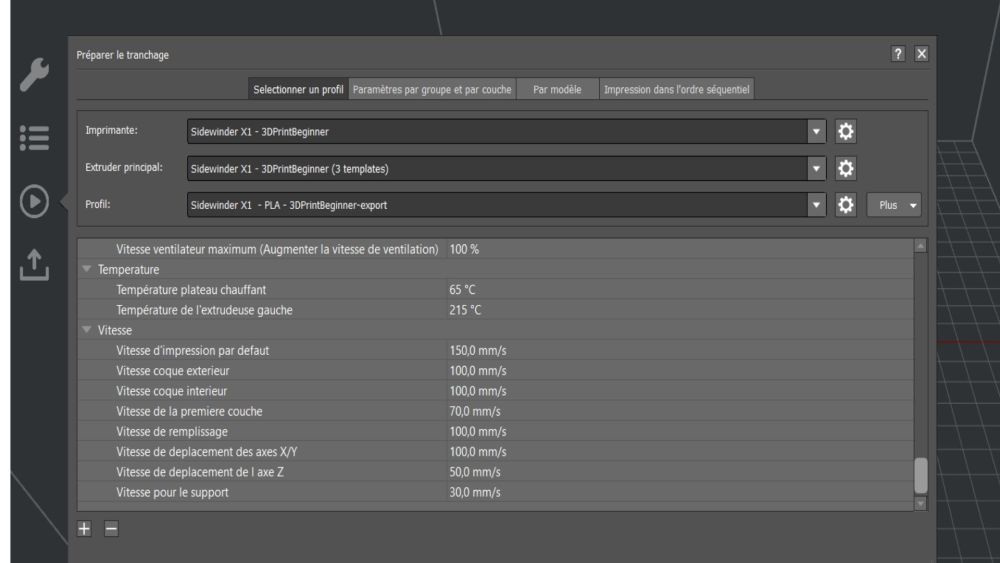Open the Extruder principal dropdown
Image resolution: width=1000 pixels, height=563 pixels.
(816, 168)
